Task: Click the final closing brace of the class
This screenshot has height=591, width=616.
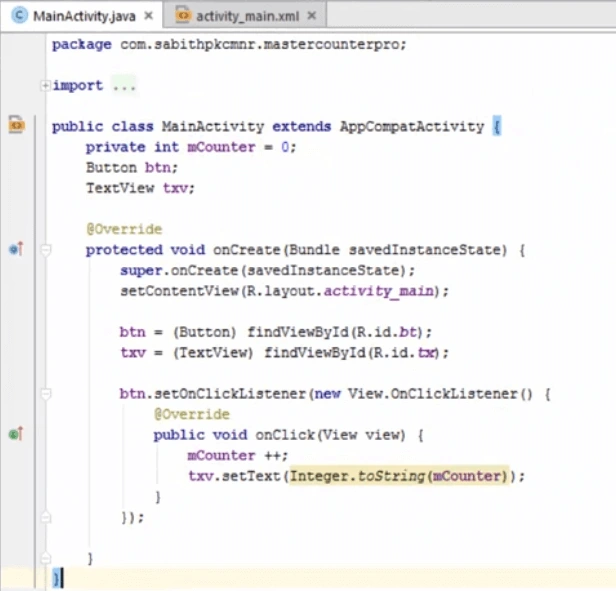Action: click(56, 579)
